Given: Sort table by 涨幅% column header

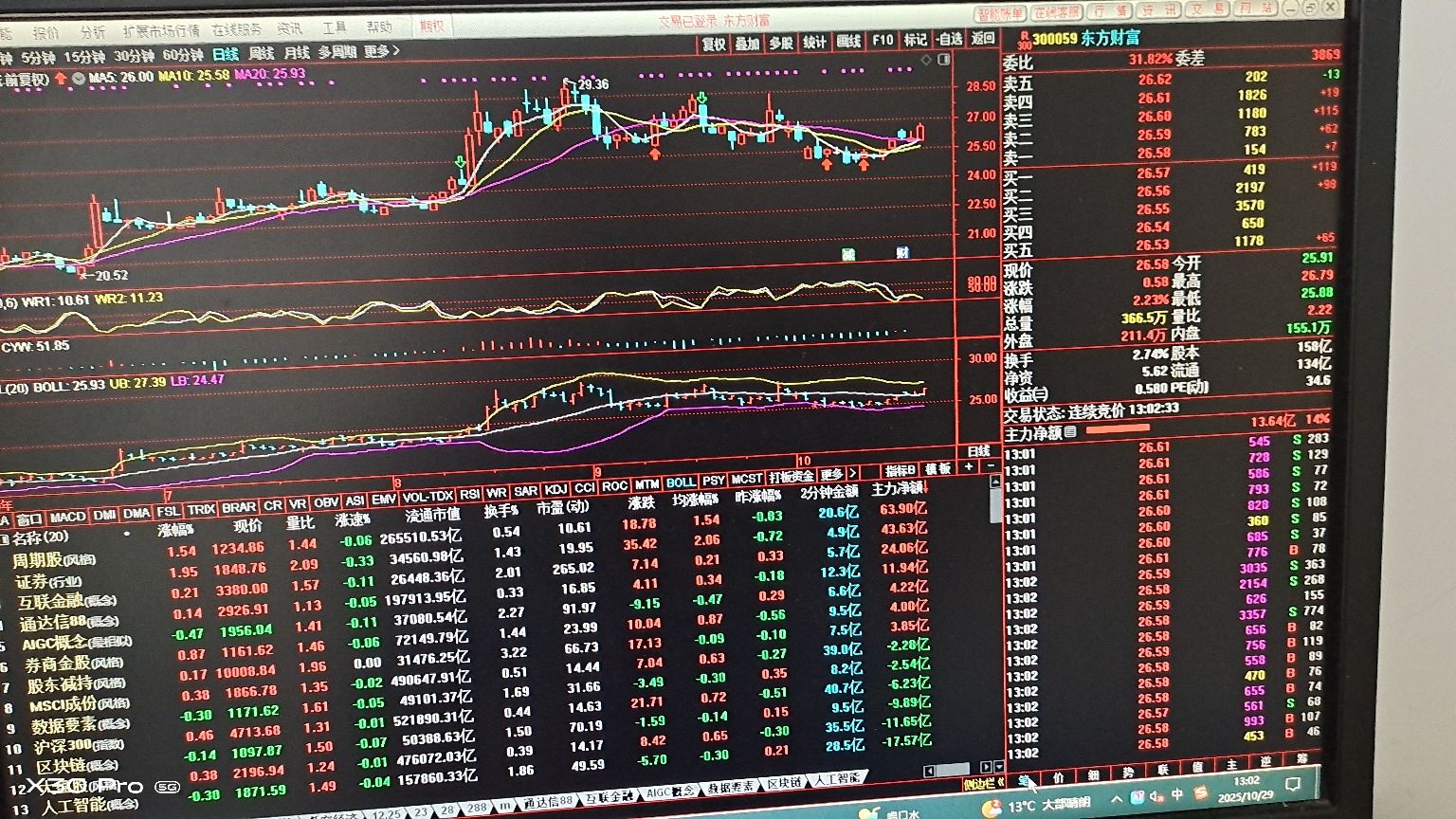Looking at the screenshot, I should [176, 530].
